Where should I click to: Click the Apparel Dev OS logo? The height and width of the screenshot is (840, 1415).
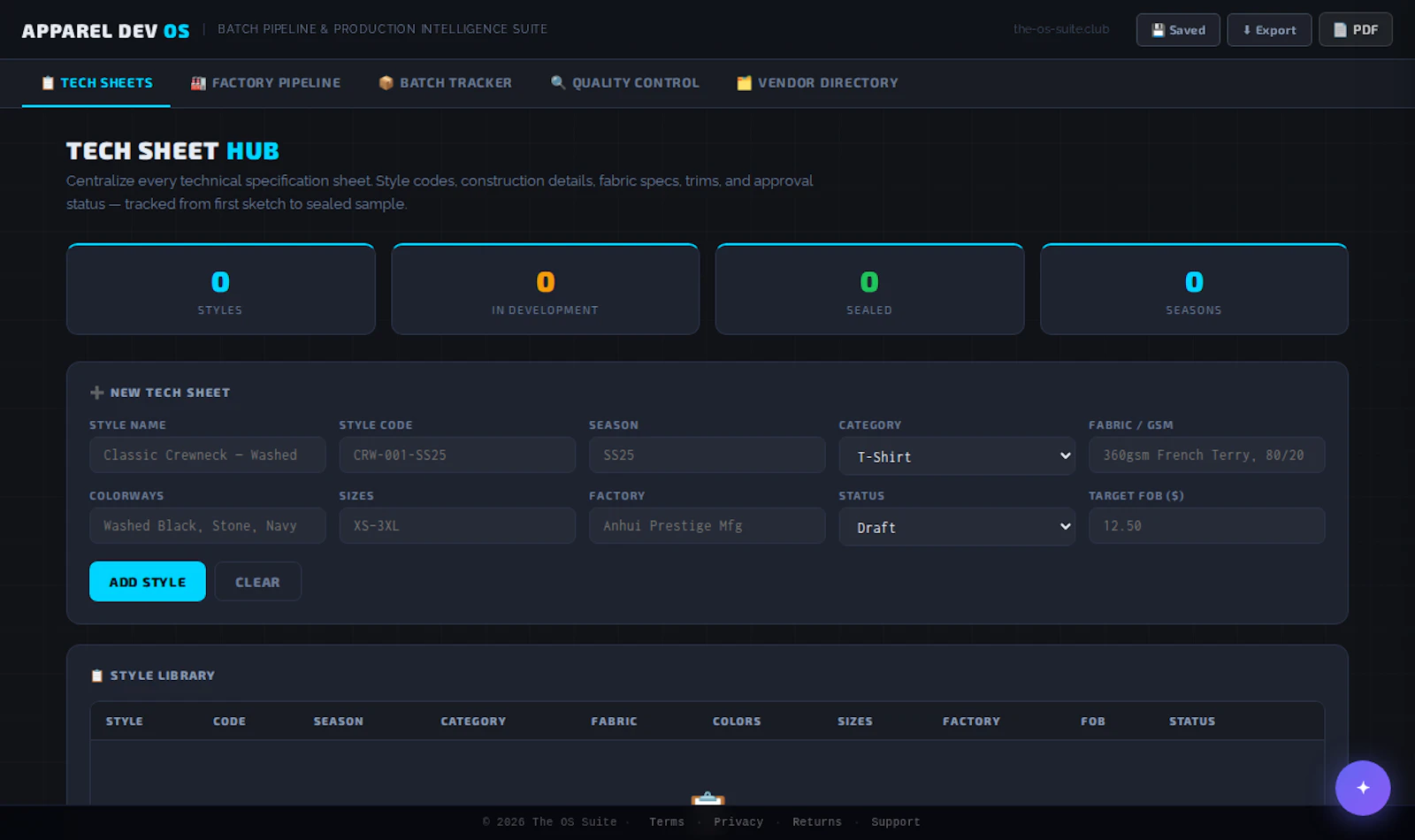(106, 31)
